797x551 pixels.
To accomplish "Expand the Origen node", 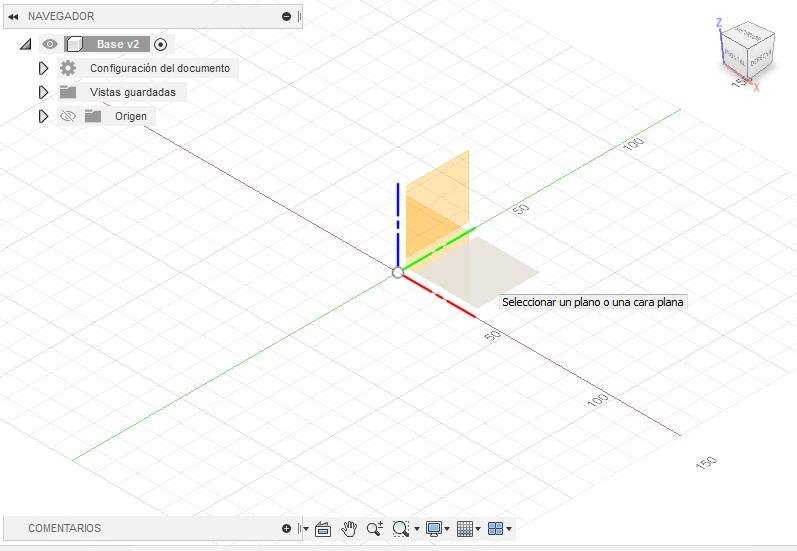I will [44, 116].
